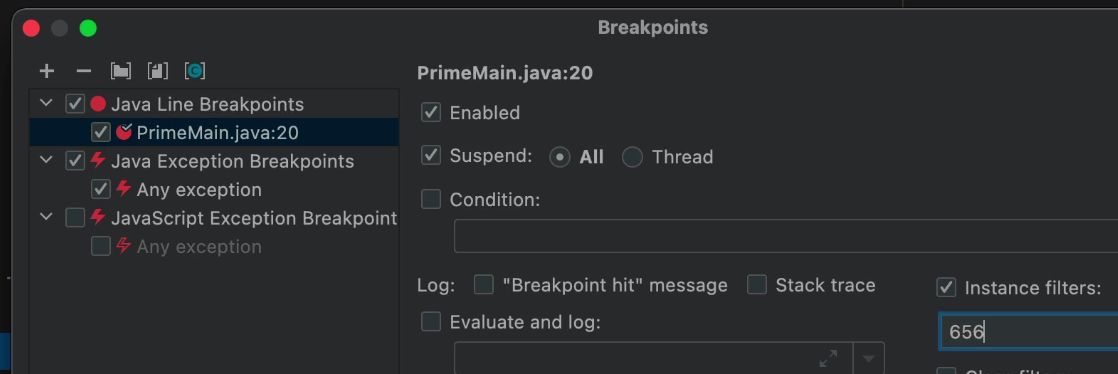The height and width of the screenshot is (374, 1118).
Task: Open the Evaluate and log history dropdown
Action: point(868,358)
